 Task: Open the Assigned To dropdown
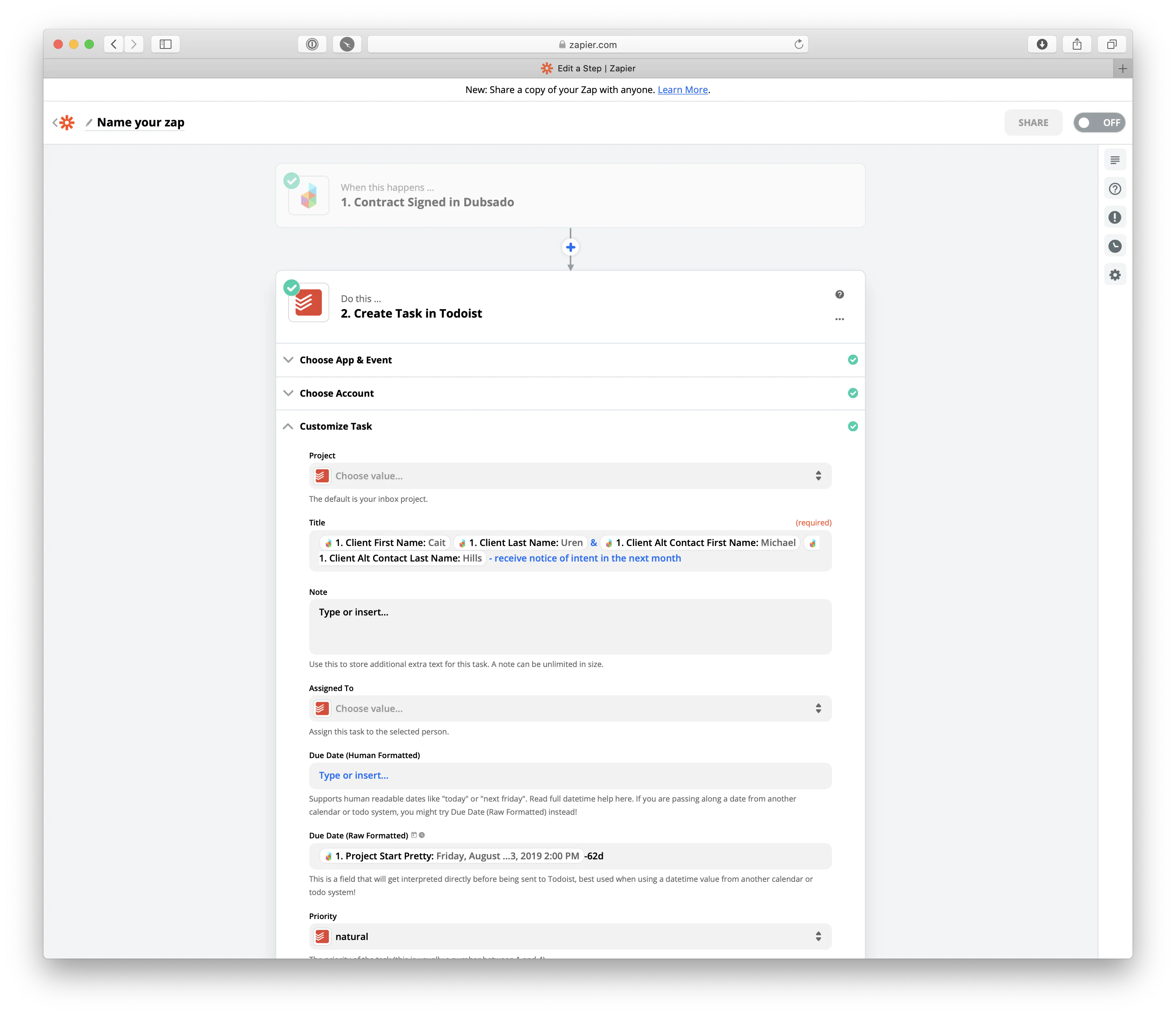(x=571, y=709)
